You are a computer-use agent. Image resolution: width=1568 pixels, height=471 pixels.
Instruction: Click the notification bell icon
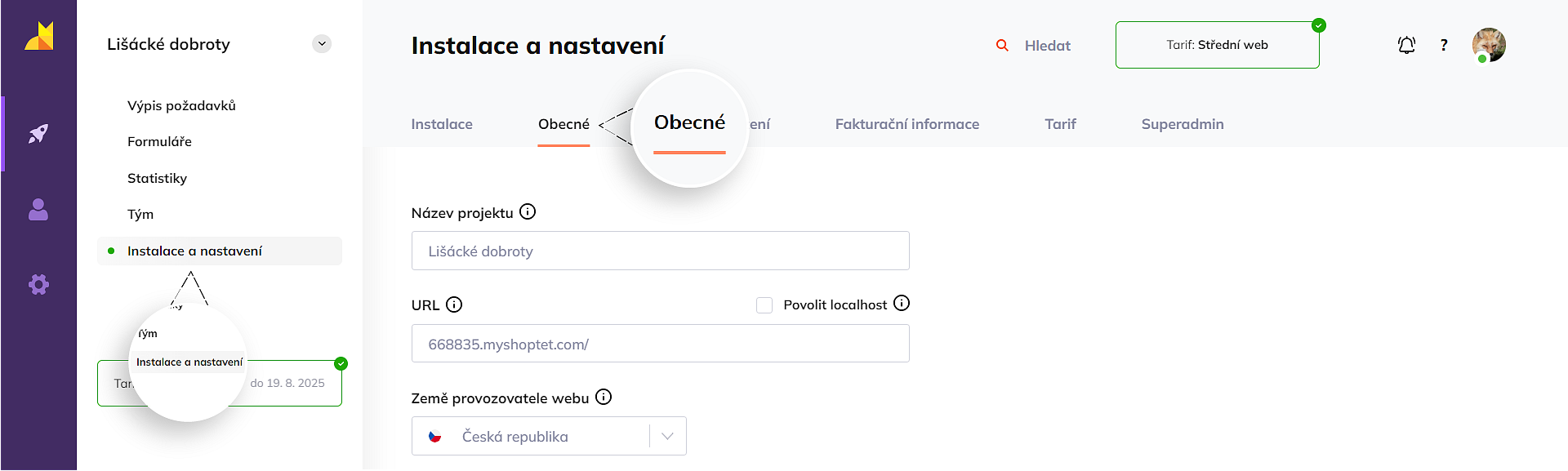point(1406,46)
